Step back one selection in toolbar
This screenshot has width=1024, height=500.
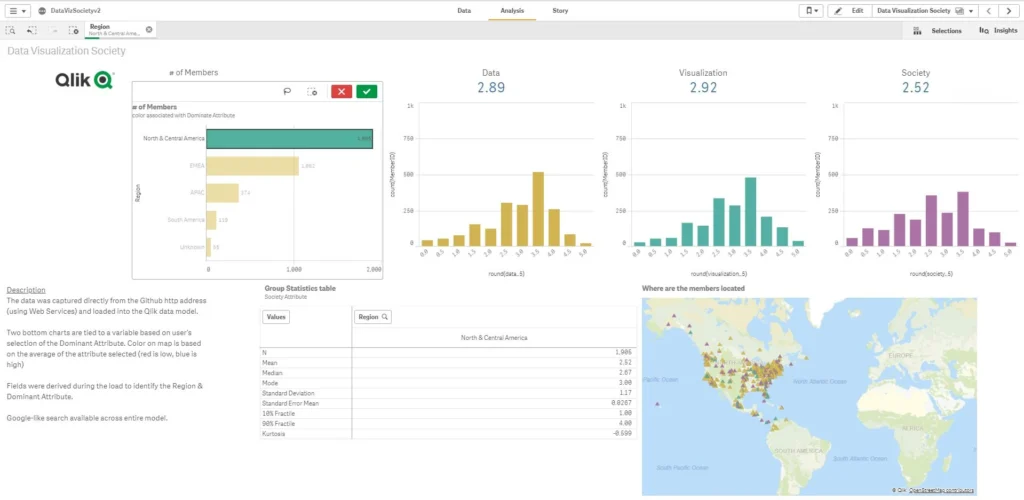pos(32,30)
